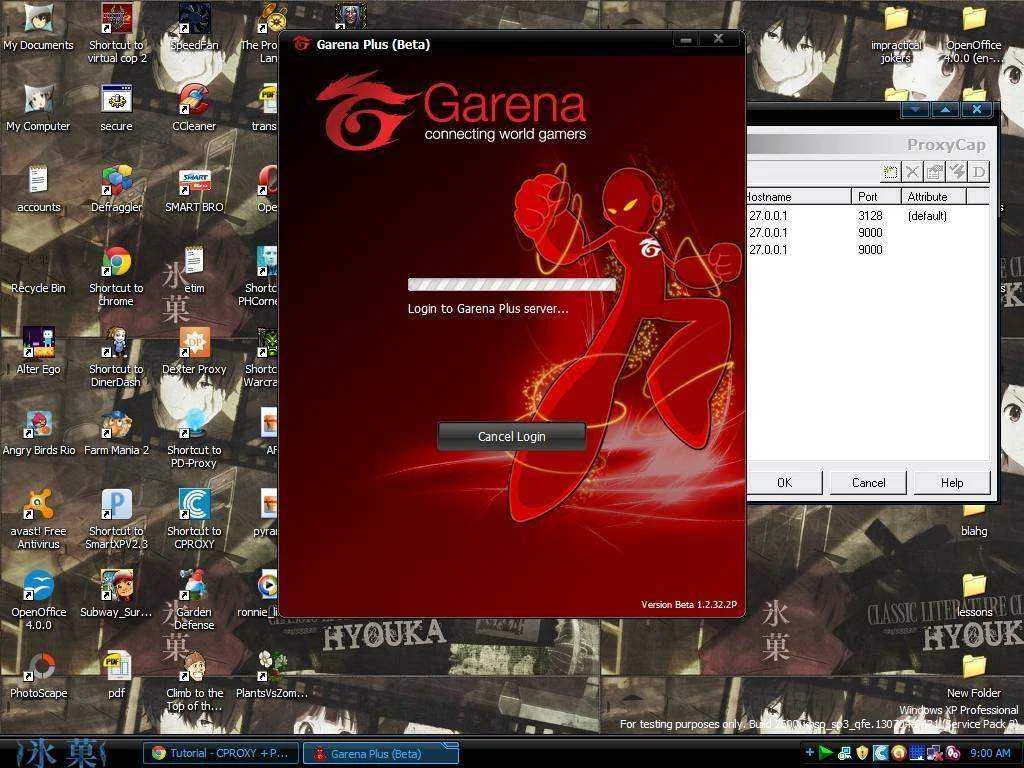Open the avast! Free Antivirus icon
This screenshot has height=768, width=1024.
(39, 520)
